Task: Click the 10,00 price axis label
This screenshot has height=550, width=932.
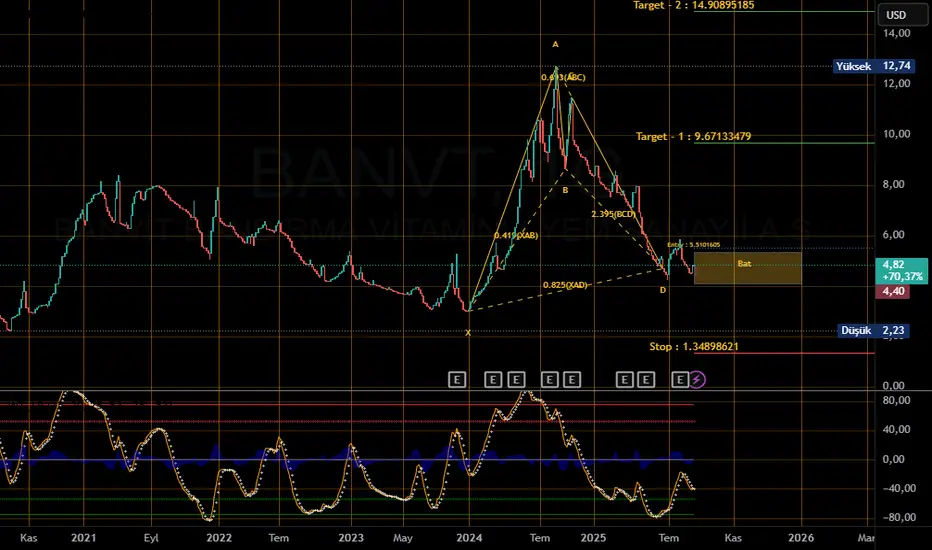Action: (x=895, y=134)
